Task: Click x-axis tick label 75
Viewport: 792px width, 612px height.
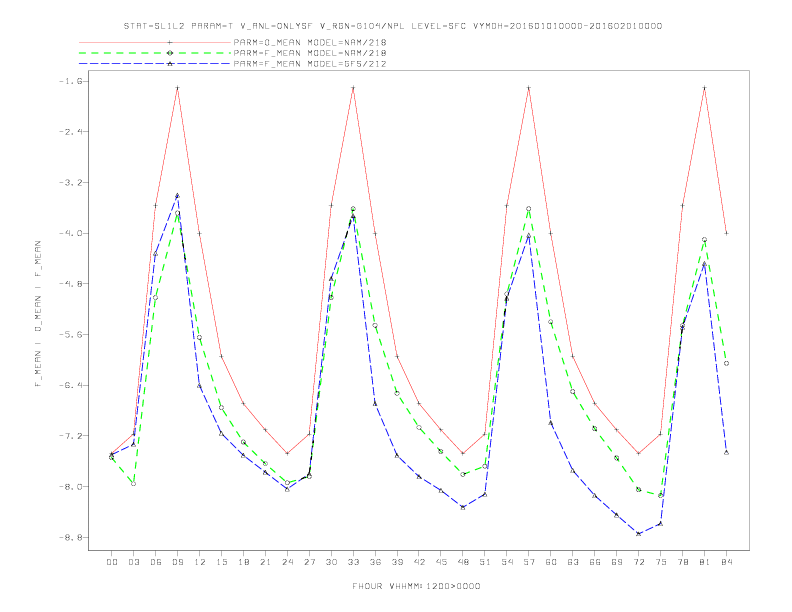Action: tap(661, 562)
